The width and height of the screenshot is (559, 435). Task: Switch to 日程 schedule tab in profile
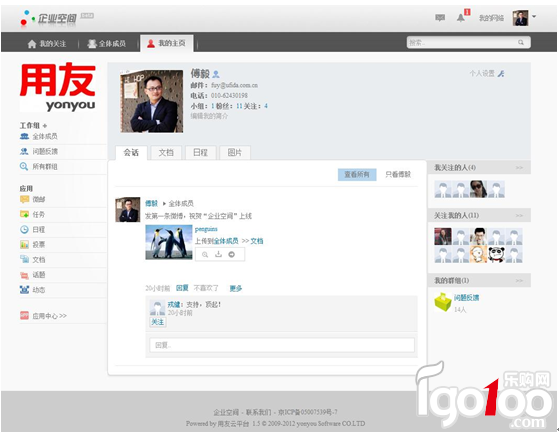coord(200,153)
